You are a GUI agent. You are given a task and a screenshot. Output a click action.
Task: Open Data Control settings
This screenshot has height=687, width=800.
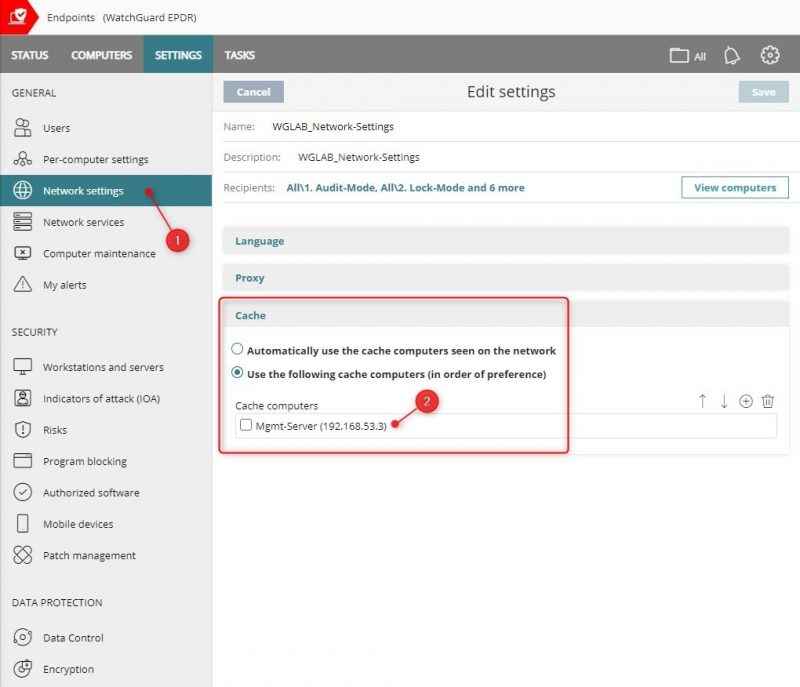(76, 638)
